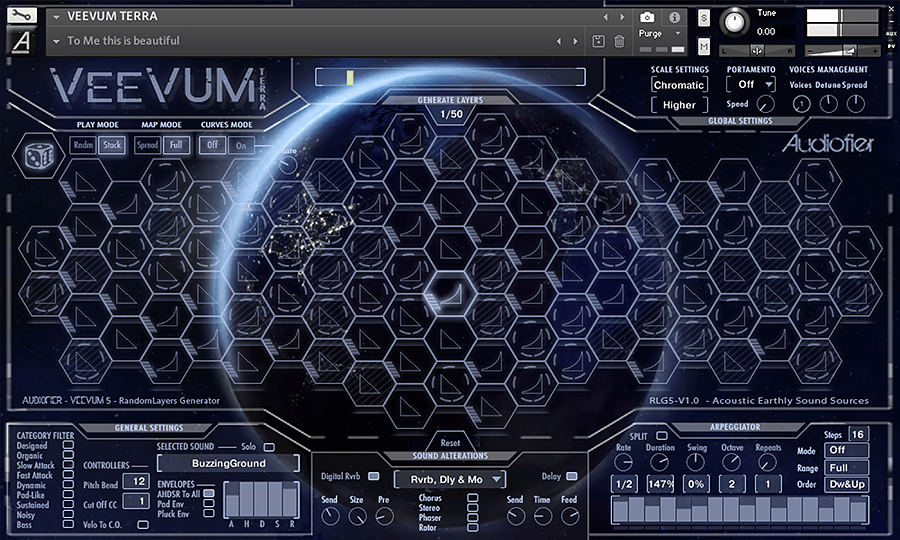This screenshot has height=540, width=900.
Task: Open the arpeggiator Range Full menu
Action: click(847, 468)
